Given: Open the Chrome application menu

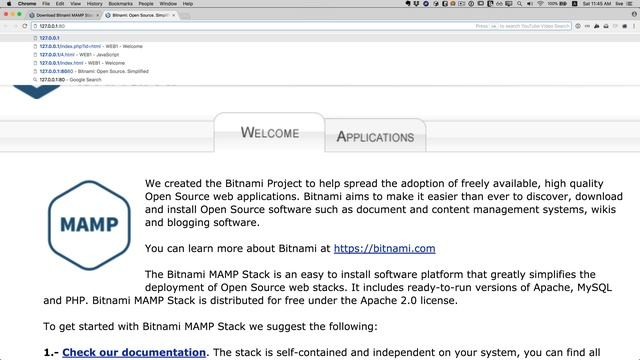Looking at the screenshot, I should (x=27, y=3).
